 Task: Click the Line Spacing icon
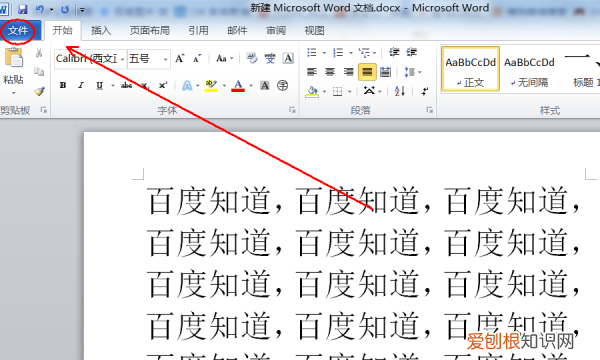(x=409, y=72)
